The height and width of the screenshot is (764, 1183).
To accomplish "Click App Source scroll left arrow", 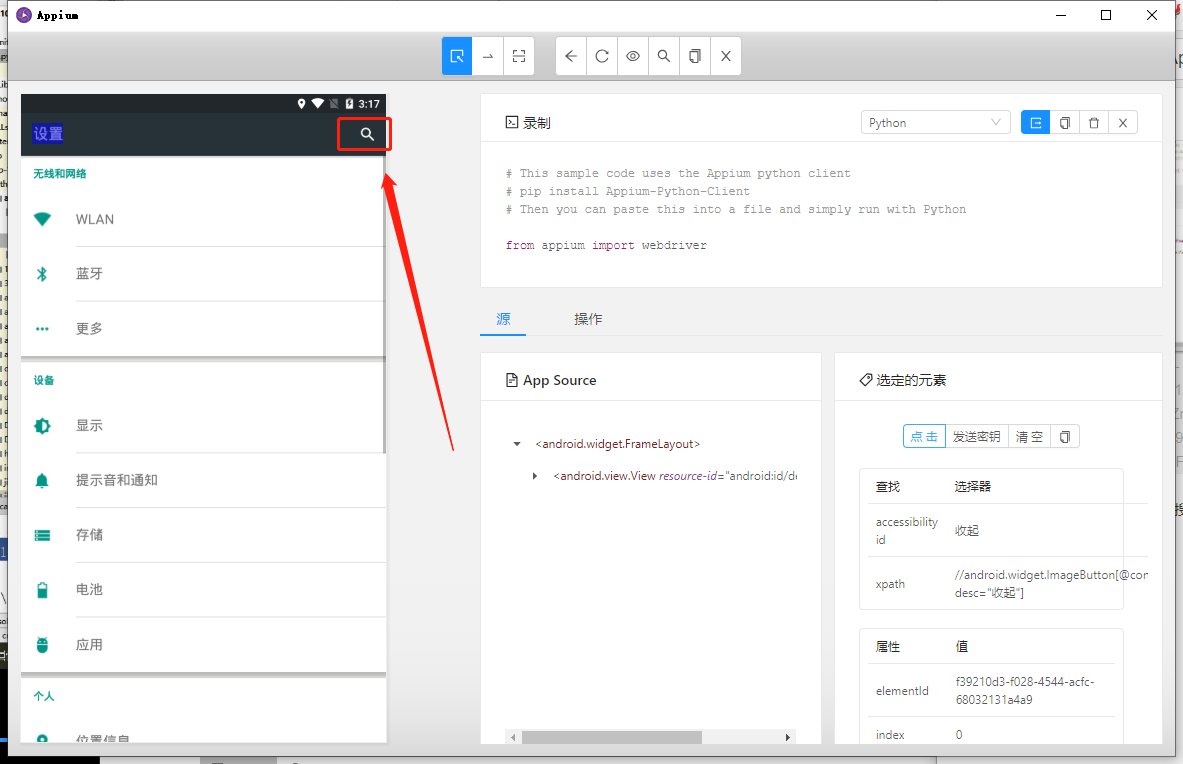I will pos(513,737).
